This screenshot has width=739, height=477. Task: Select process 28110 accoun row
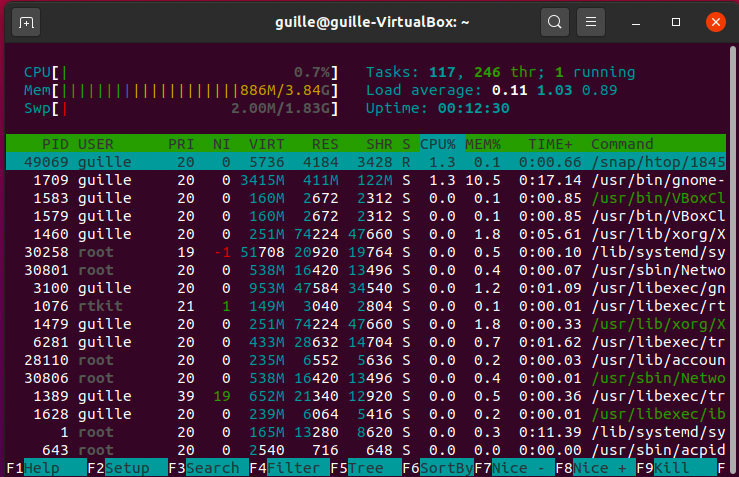(366, 360)
